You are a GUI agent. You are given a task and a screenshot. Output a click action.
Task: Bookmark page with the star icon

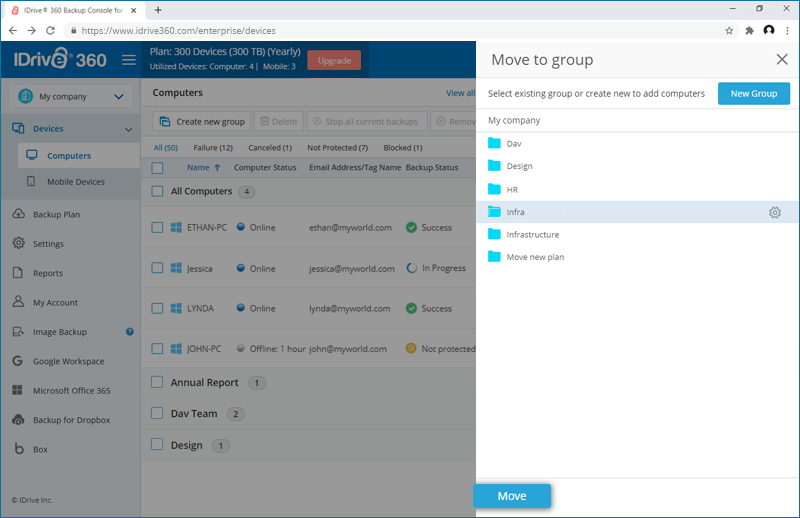tap(729, 31)
